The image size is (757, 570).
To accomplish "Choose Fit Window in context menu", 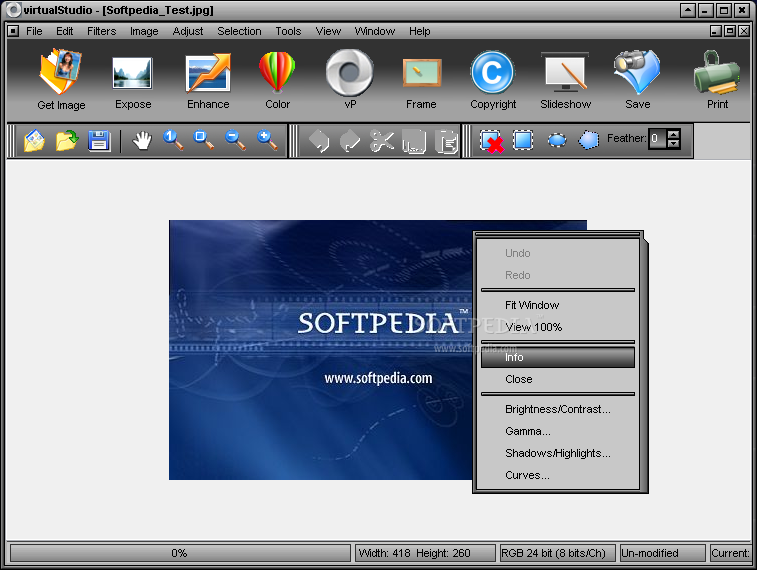I will point(558,305).
